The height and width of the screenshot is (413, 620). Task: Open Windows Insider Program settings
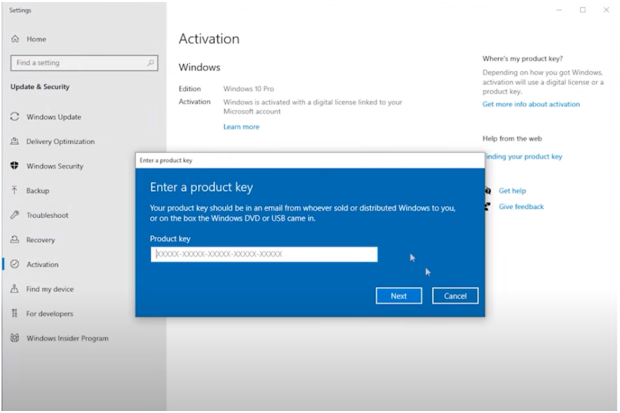(x=67, y=338)
